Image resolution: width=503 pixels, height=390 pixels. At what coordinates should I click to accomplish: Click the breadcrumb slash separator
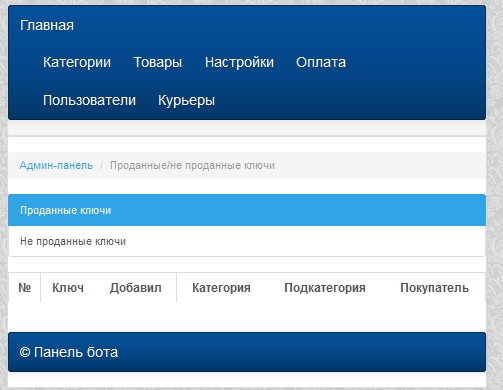102,165
